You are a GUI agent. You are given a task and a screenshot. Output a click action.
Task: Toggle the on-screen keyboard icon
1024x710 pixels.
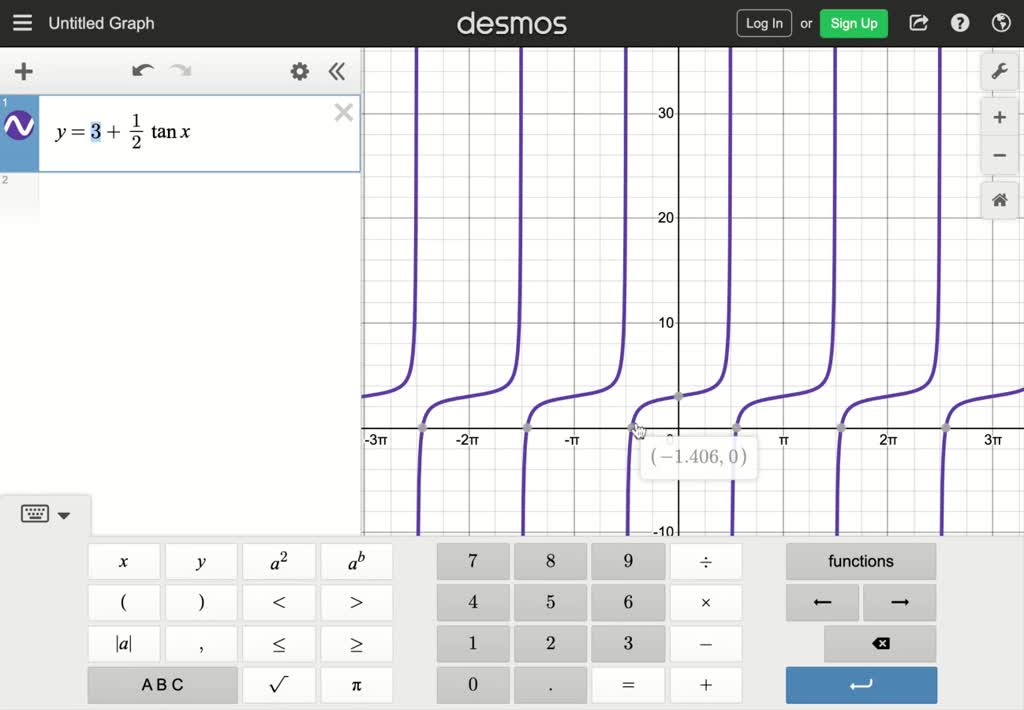(34, 512)
